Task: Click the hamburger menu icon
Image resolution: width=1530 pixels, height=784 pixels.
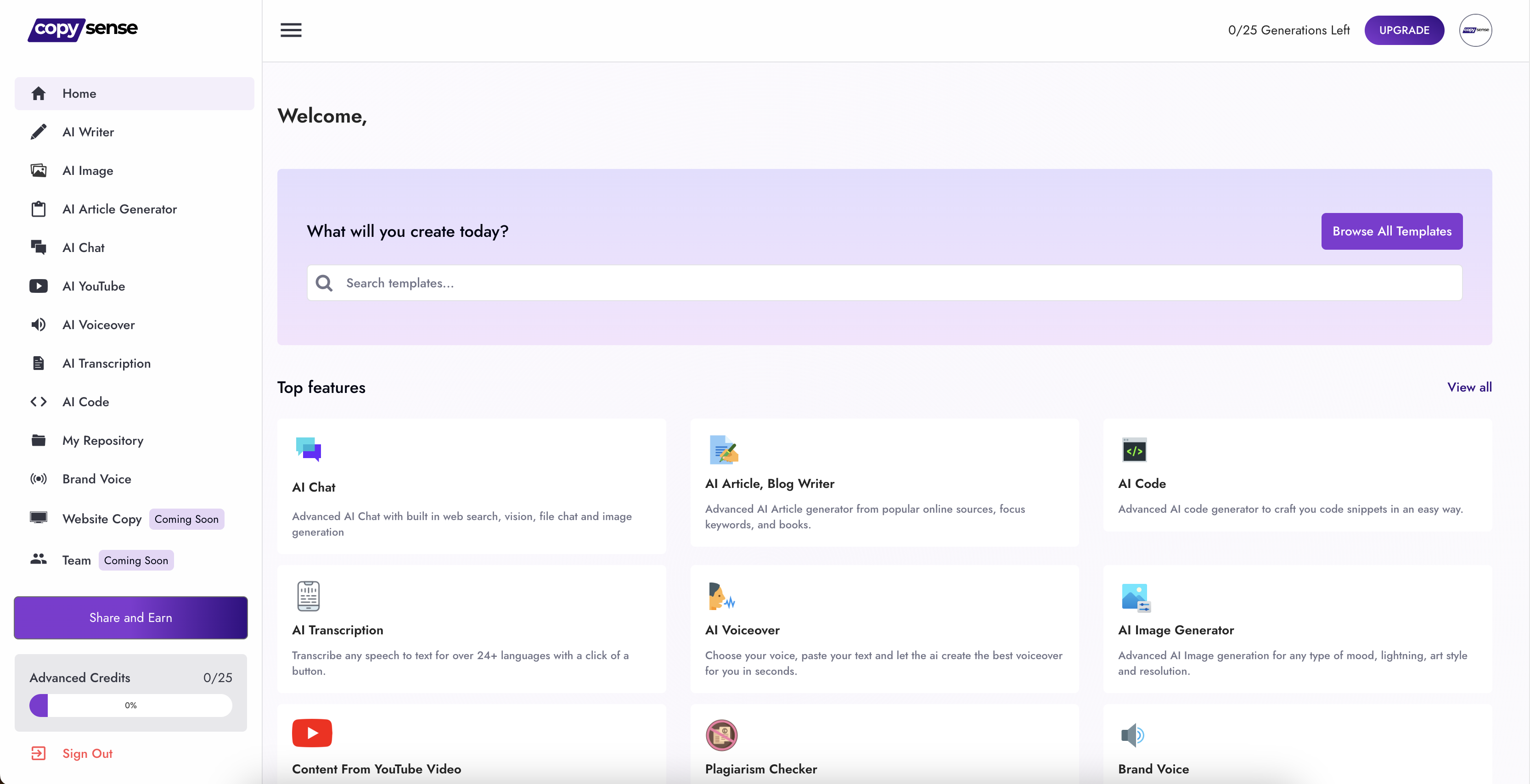Action: [x=291, y=30]
